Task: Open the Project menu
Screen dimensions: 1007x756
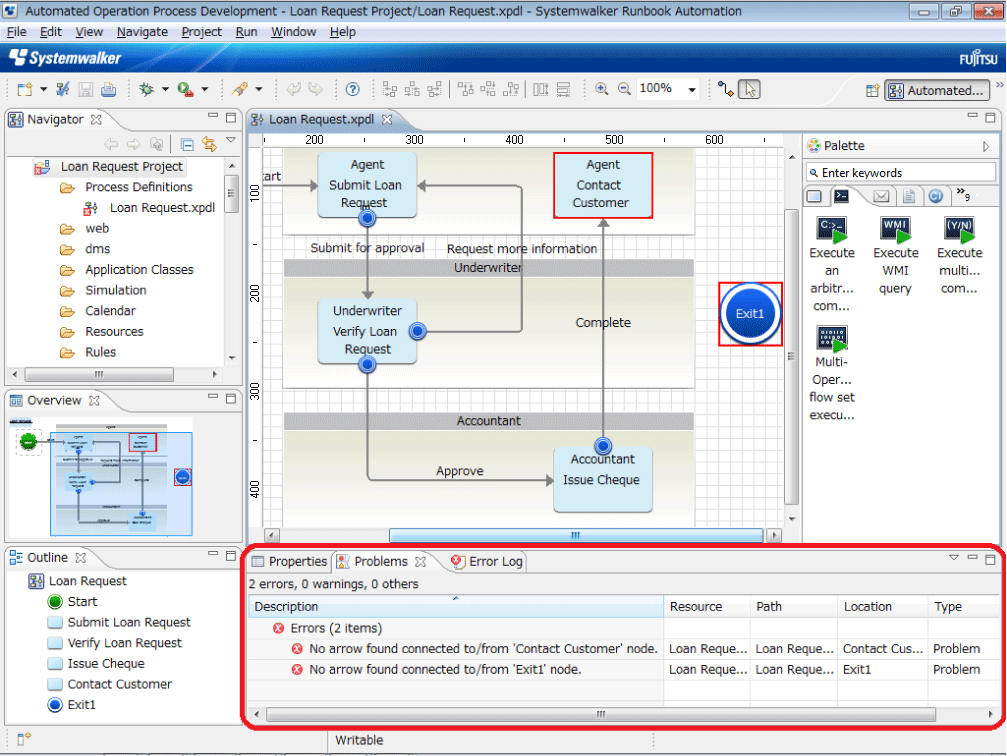Action: point(201,31)
